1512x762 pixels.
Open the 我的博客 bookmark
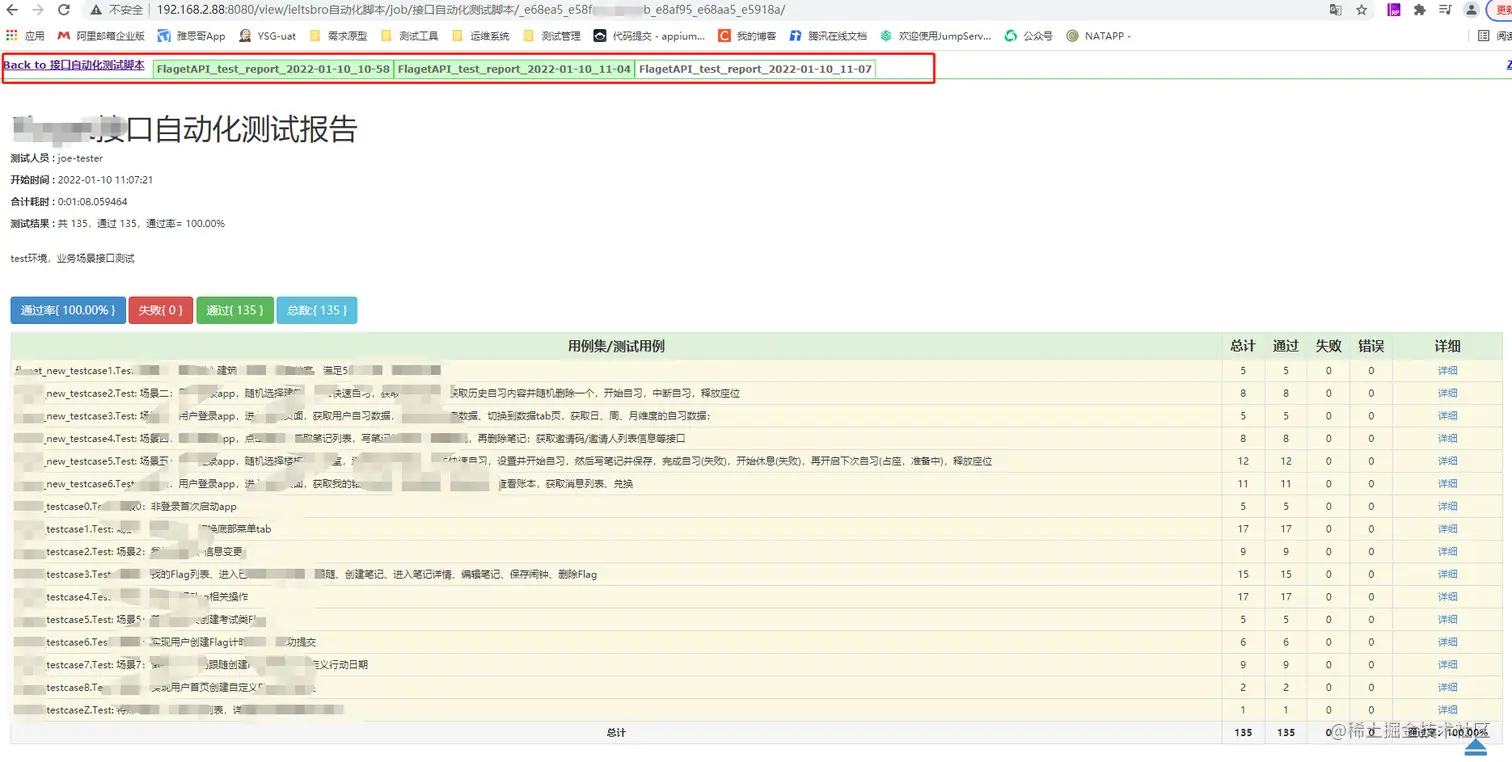point(747,36)
